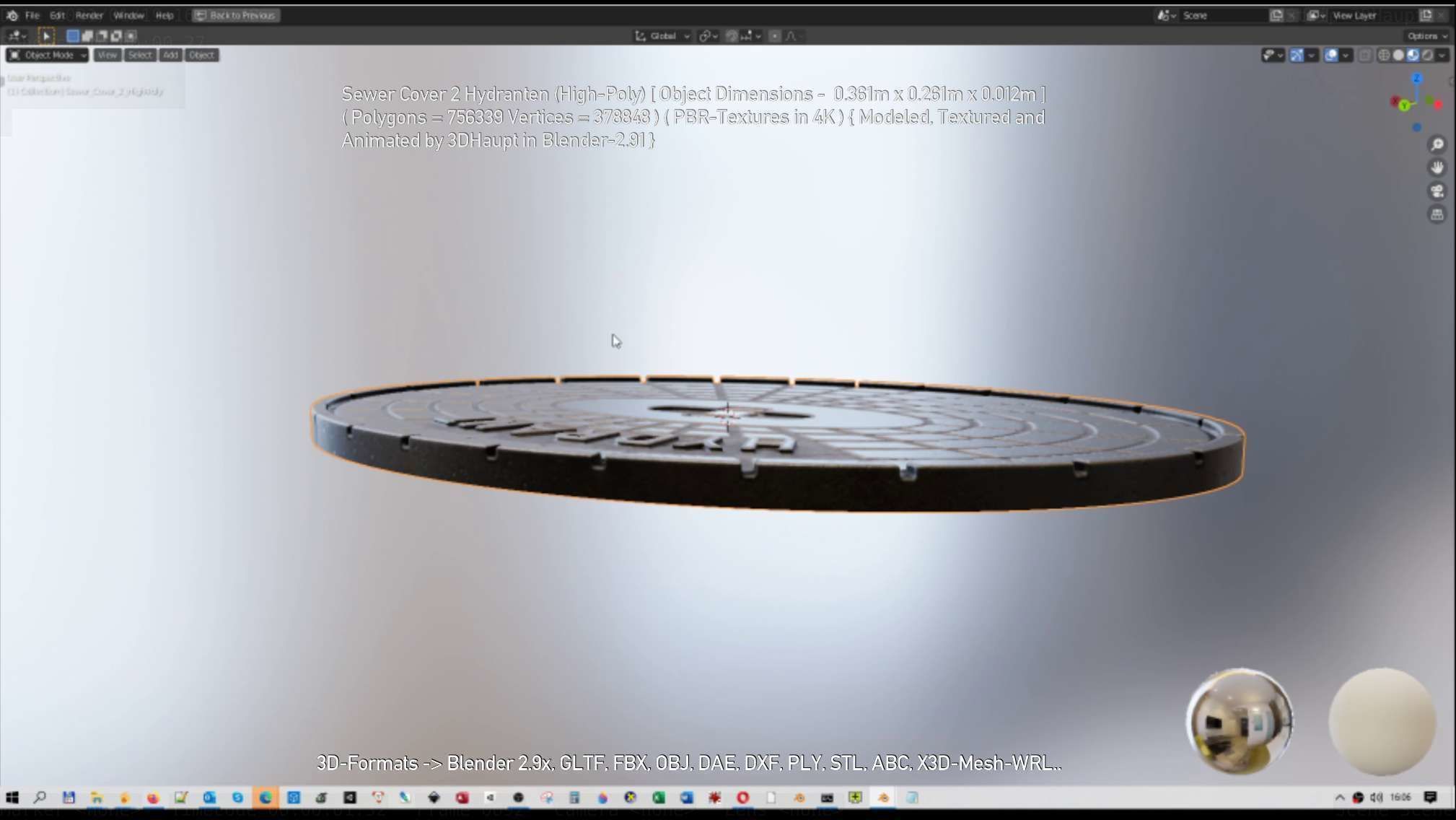Open the viewport View menu
Screen dimensions: 1456x820
(107, 55)
